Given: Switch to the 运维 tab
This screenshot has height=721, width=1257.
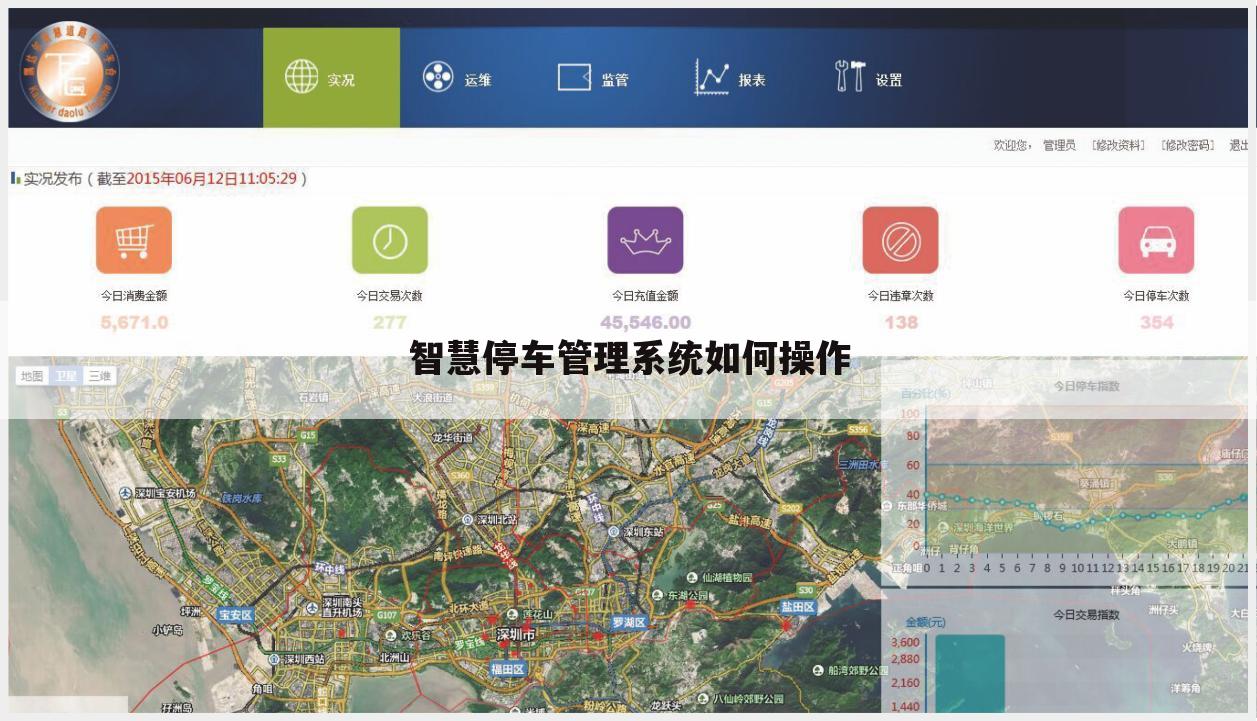Looking at the screenshot, I should click(x=457, y=78).
